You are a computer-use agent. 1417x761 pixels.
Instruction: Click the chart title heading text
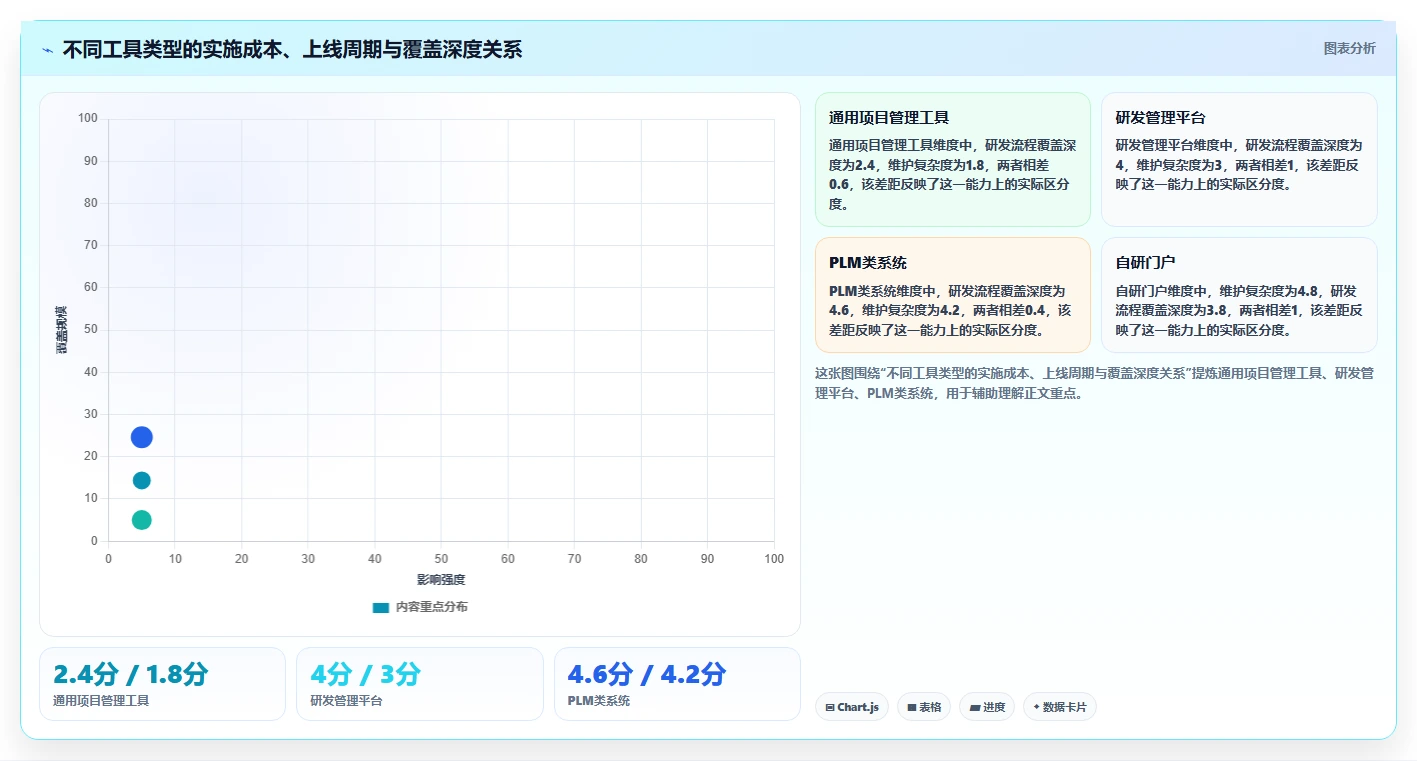[292, 49]
